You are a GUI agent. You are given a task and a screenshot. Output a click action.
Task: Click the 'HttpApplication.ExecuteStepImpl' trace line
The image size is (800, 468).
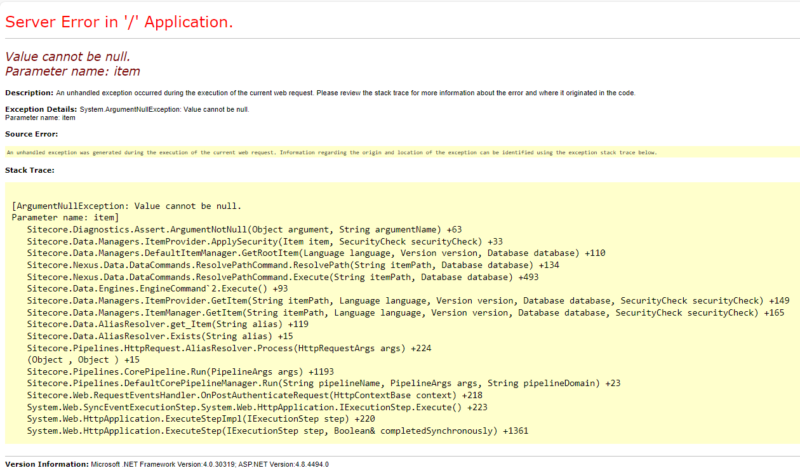click(x=201, y=419)
